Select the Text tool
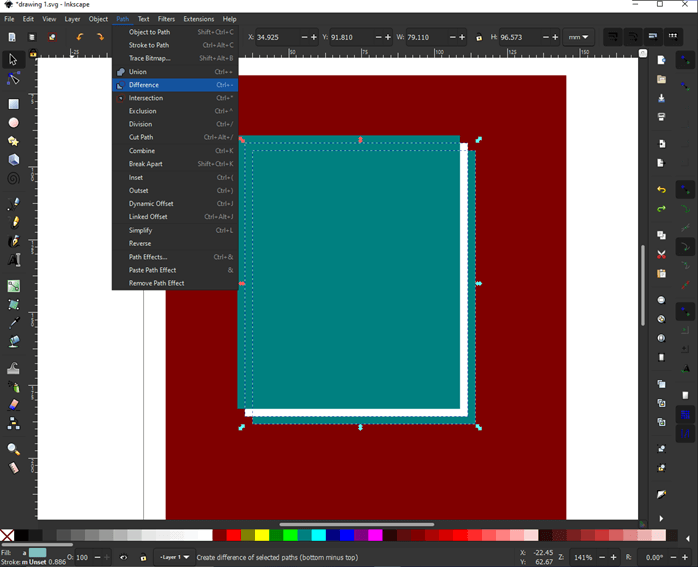Viewport: 698px width, 567px height. point(13,261)
